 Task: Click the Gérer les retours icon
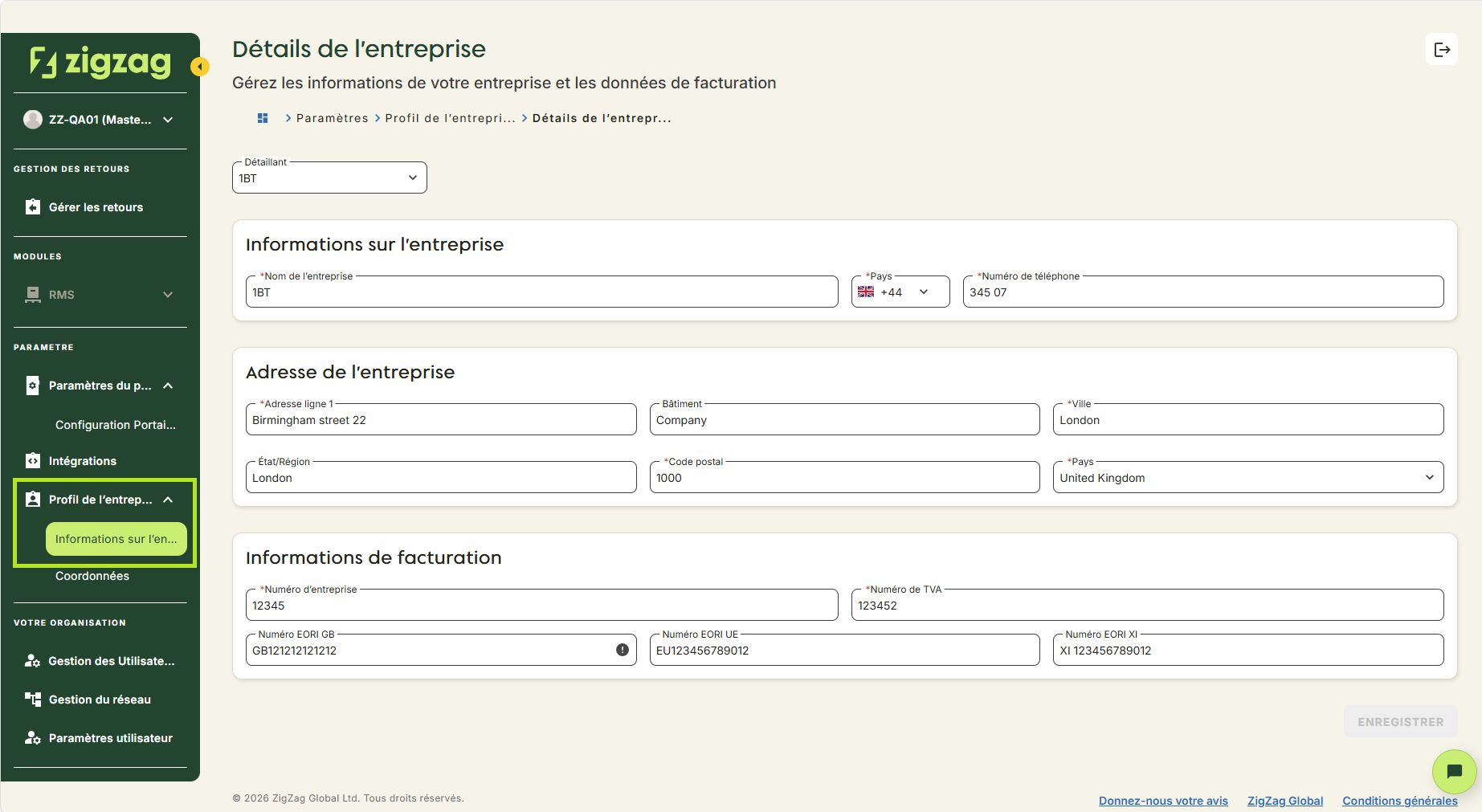coord(33,207)
